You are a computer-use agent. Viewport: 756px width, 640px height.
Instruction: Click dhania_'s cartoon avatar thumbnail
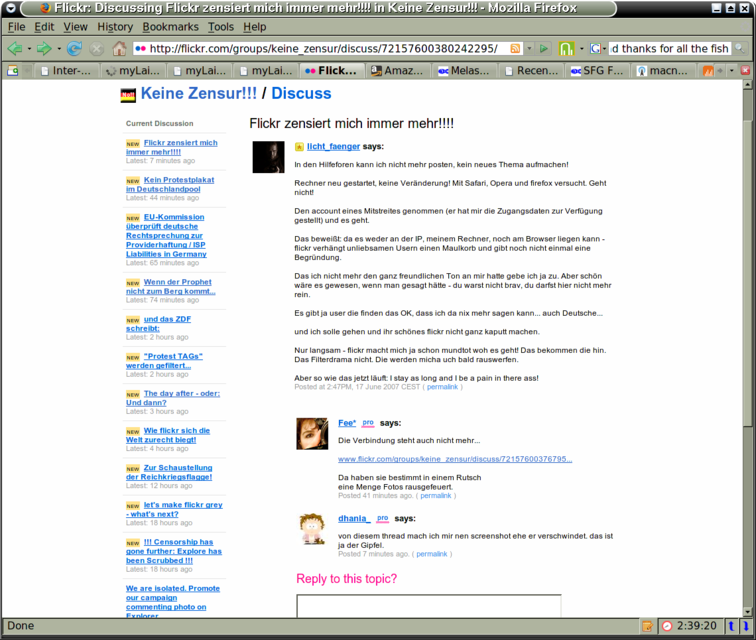click(312, 529)
